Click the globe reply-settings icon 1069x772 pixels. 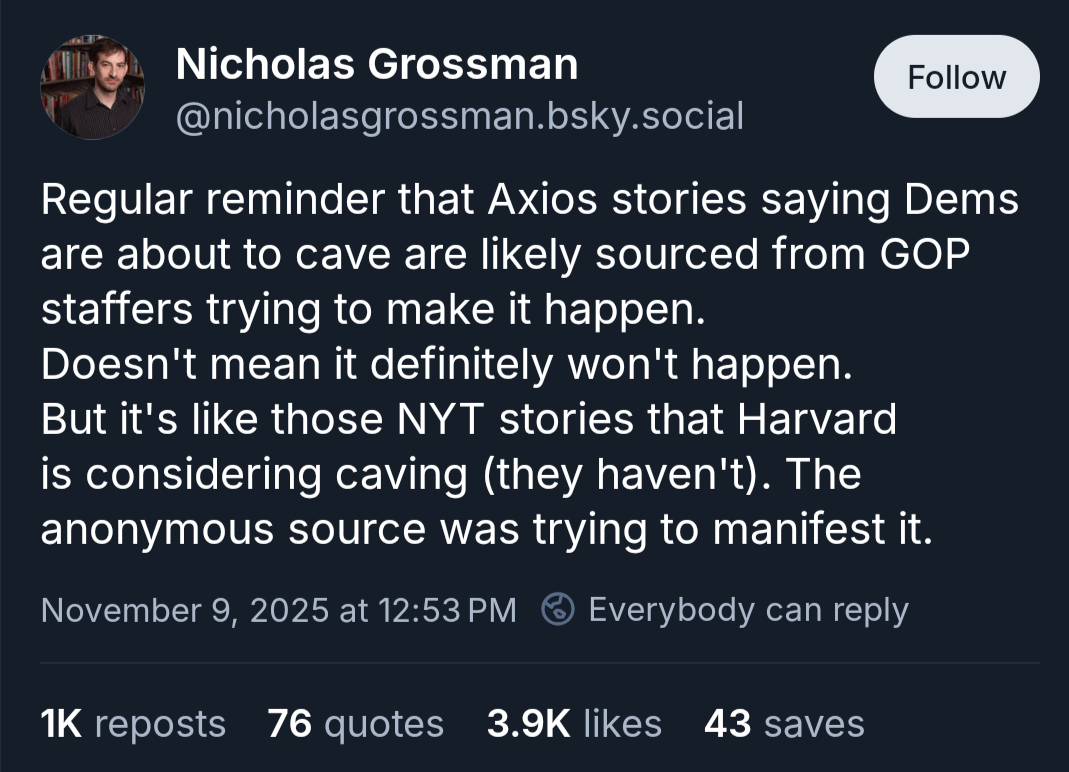[557, 609]
